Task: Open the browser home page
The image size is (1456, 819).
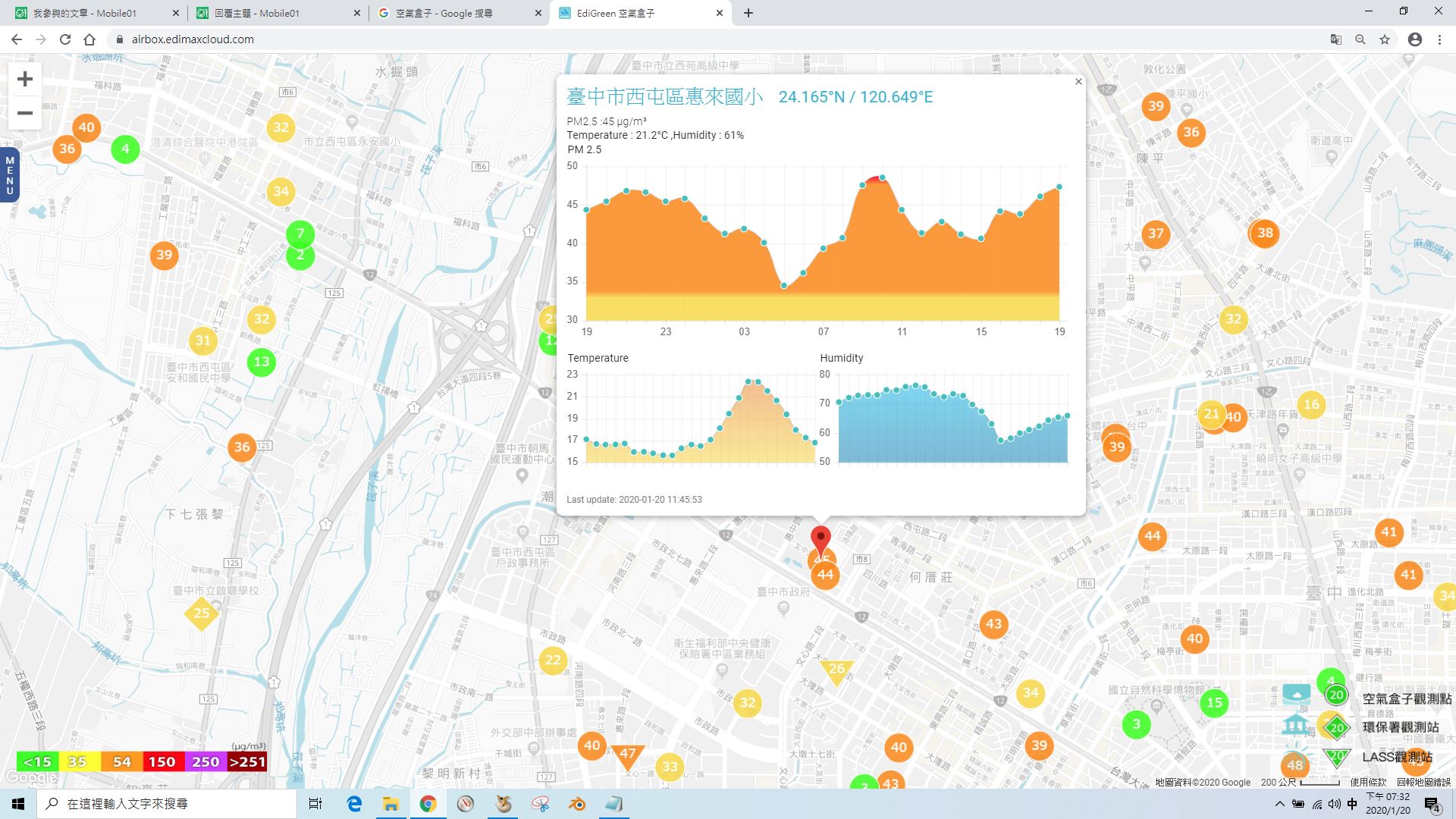Action: coord(89,39)
